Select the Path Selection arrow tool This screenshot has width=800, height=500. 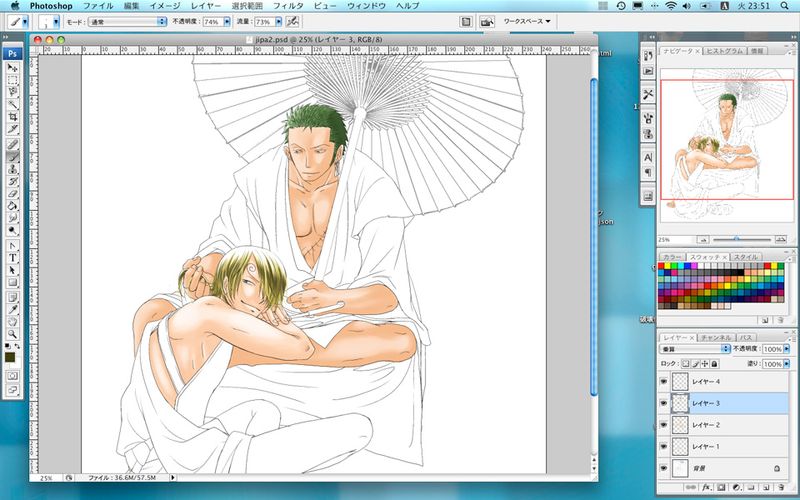[12, 270]
